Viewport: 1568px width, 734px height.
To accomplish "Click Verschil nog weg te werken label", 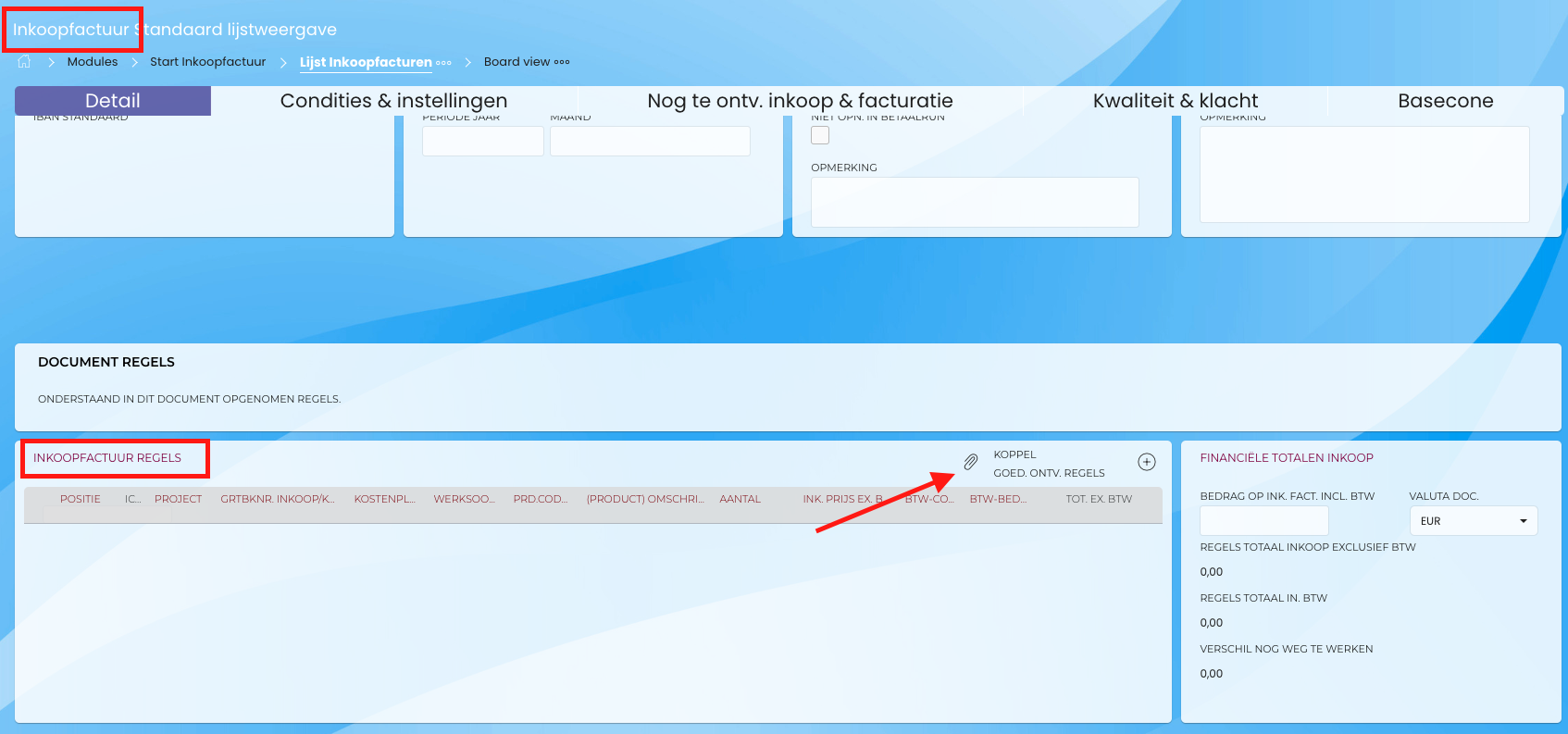I will (1287, 649).
